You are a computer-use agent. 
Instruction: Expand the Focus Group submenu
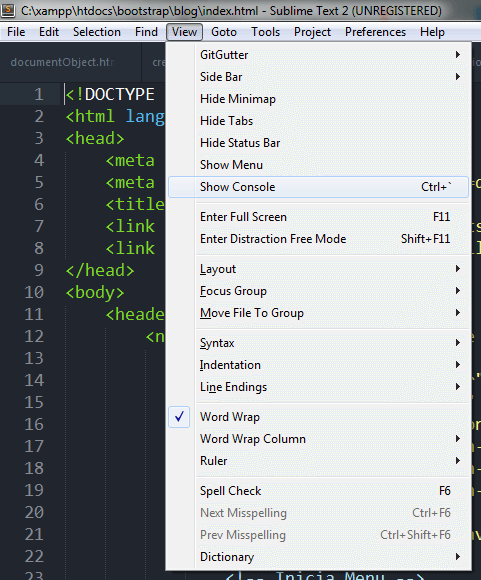coord(319,291)
